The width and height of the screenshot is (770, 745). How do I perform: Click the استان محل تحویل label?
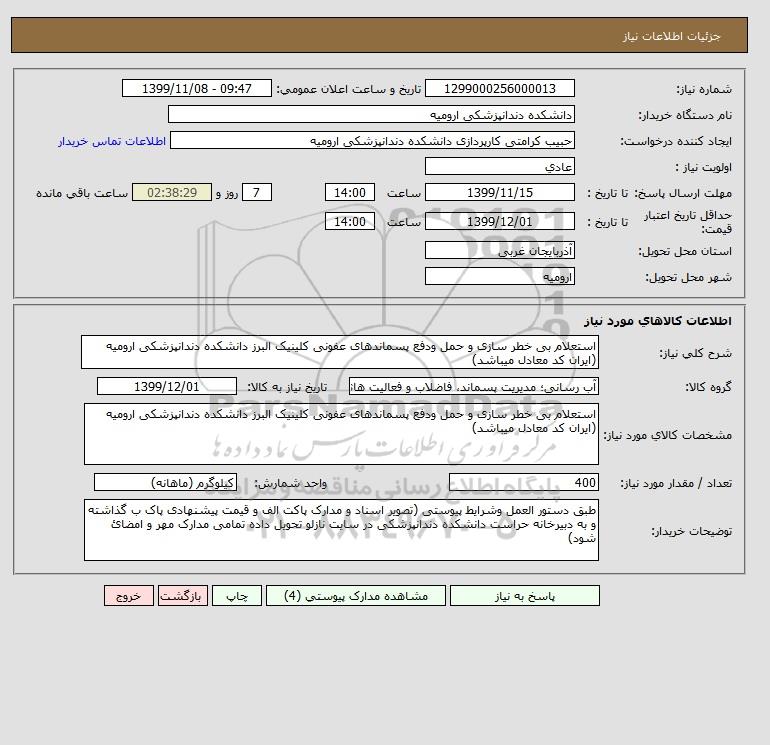pyautogui.click(x=685, y=251)
